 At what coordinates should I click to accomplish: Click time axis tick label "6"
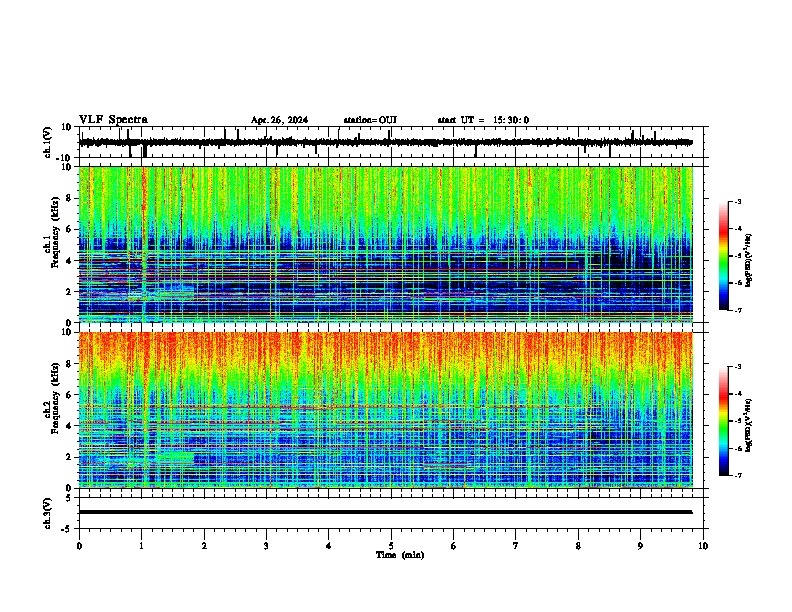(x=453, y=546)
